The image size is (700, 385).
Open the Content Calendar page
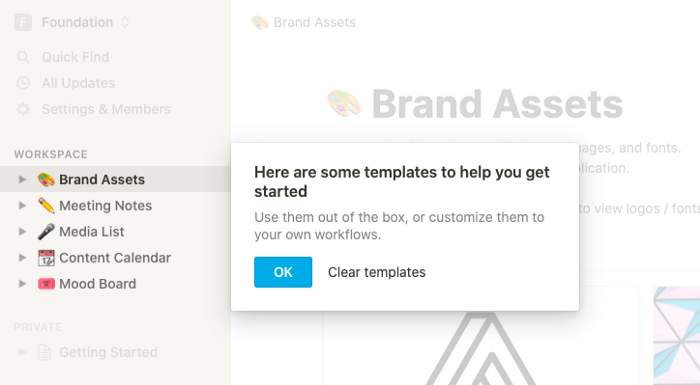click(115, 258)
